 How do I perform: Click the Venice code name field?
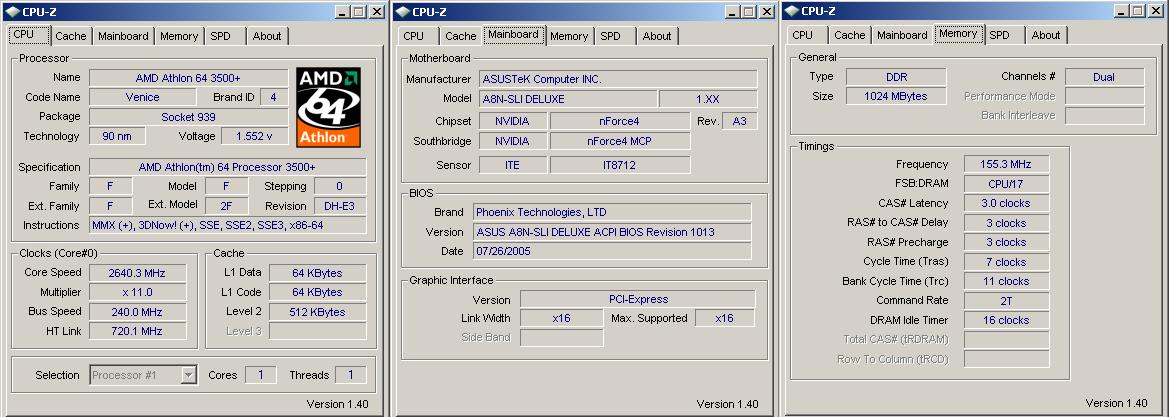143,97
